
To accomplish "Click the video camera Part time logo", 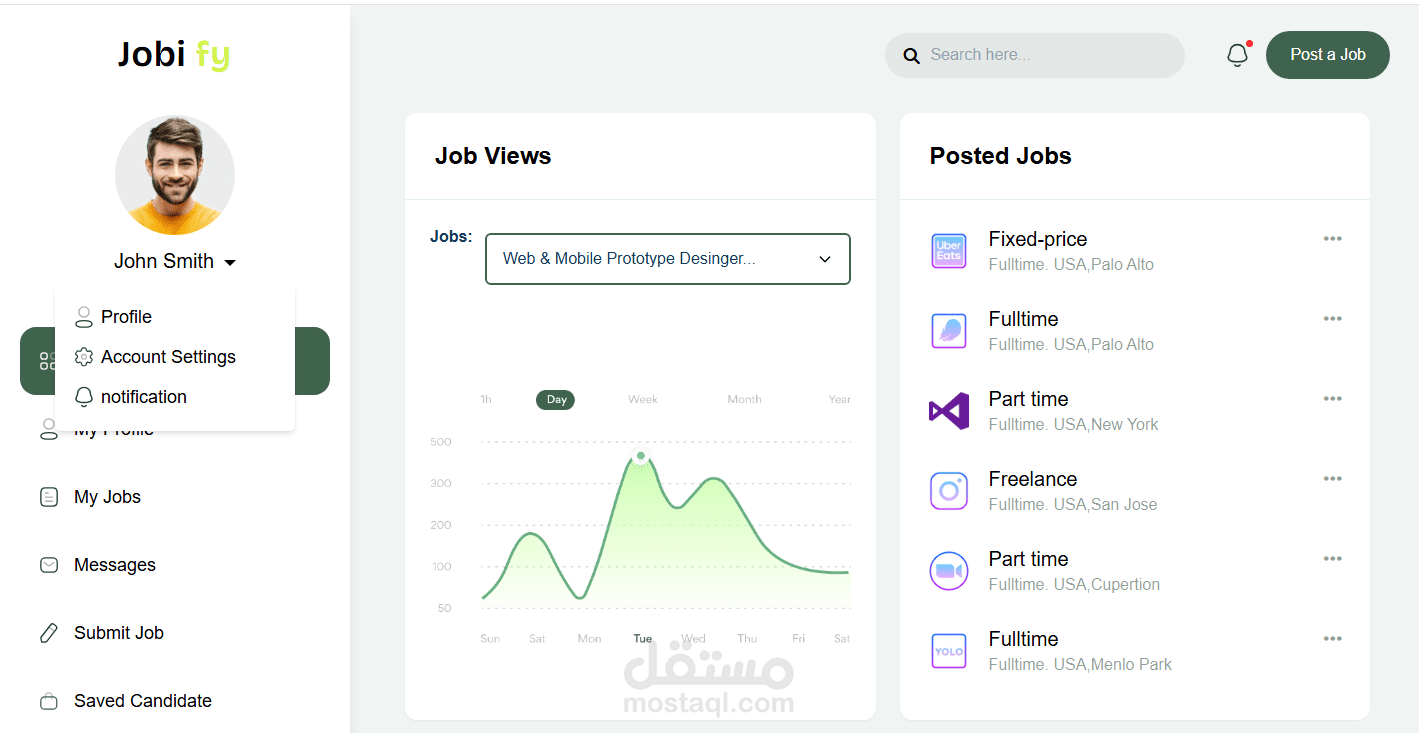I will [948, 571].
